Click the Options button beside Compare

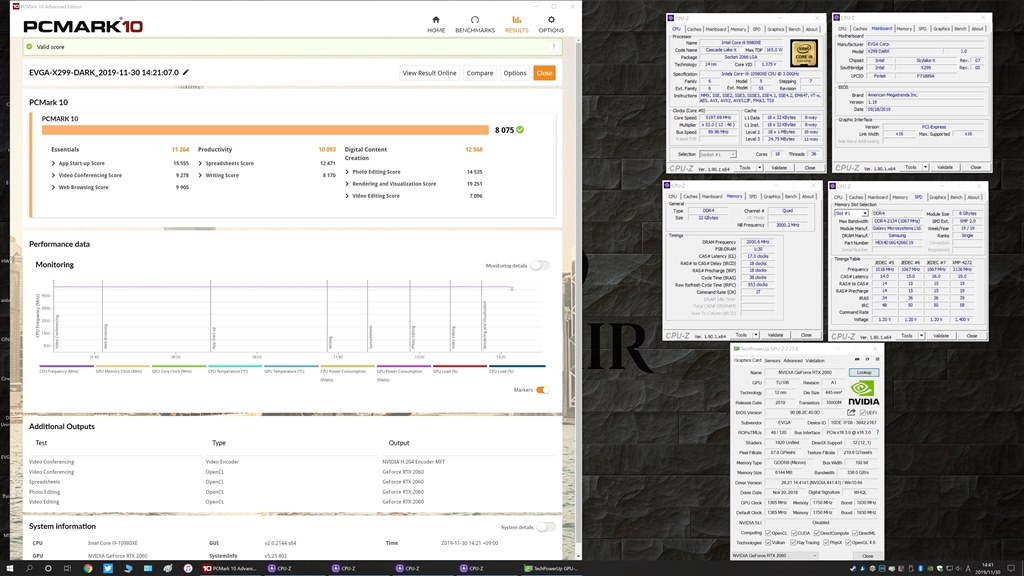pos(515,72)
